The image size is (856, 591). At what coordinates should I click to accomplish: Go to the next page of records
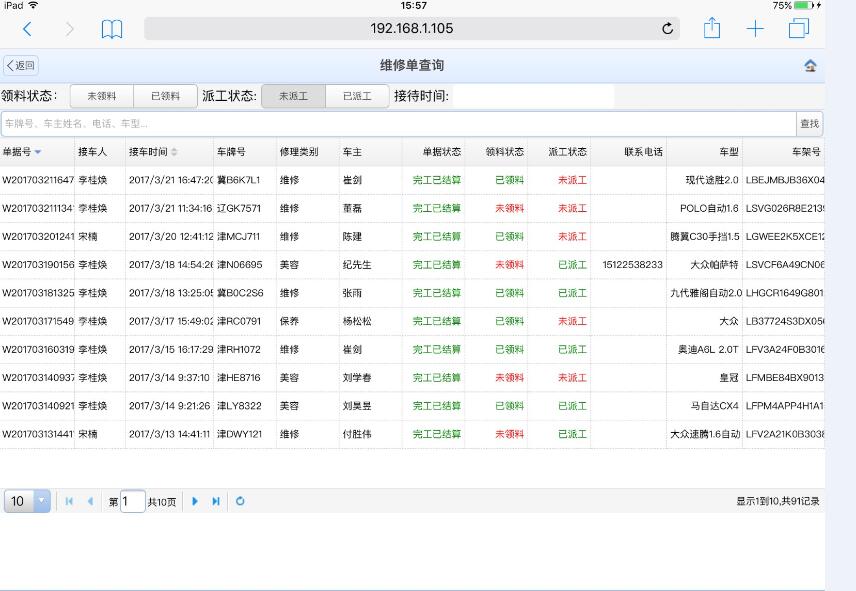point(195,501)
